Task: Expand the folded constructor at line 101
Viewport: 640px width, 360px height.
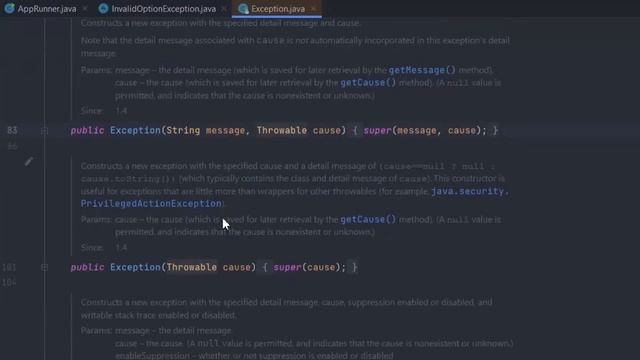Action: click(x=44, y=267)
